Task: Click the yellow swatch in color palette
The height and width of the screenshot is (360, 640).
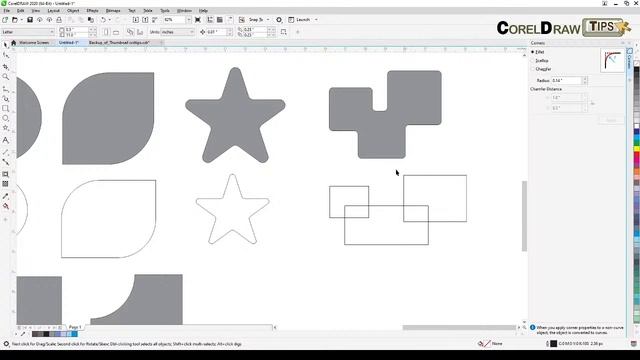Action: [x=636, y=149]
